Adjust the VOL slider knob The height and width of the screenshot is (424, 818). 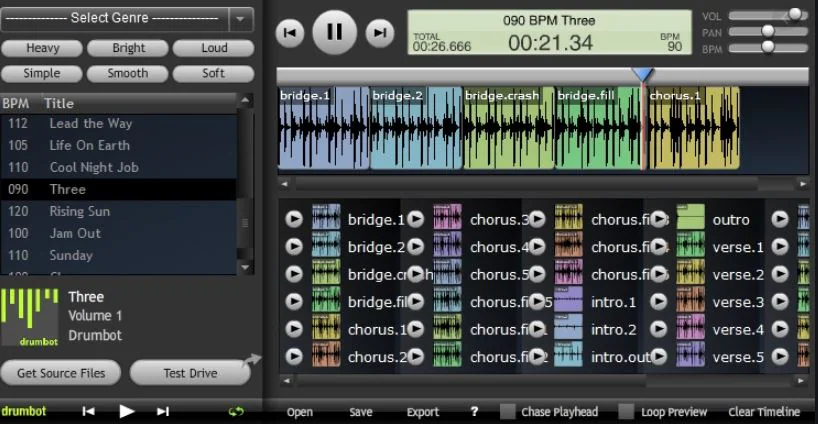795,15
